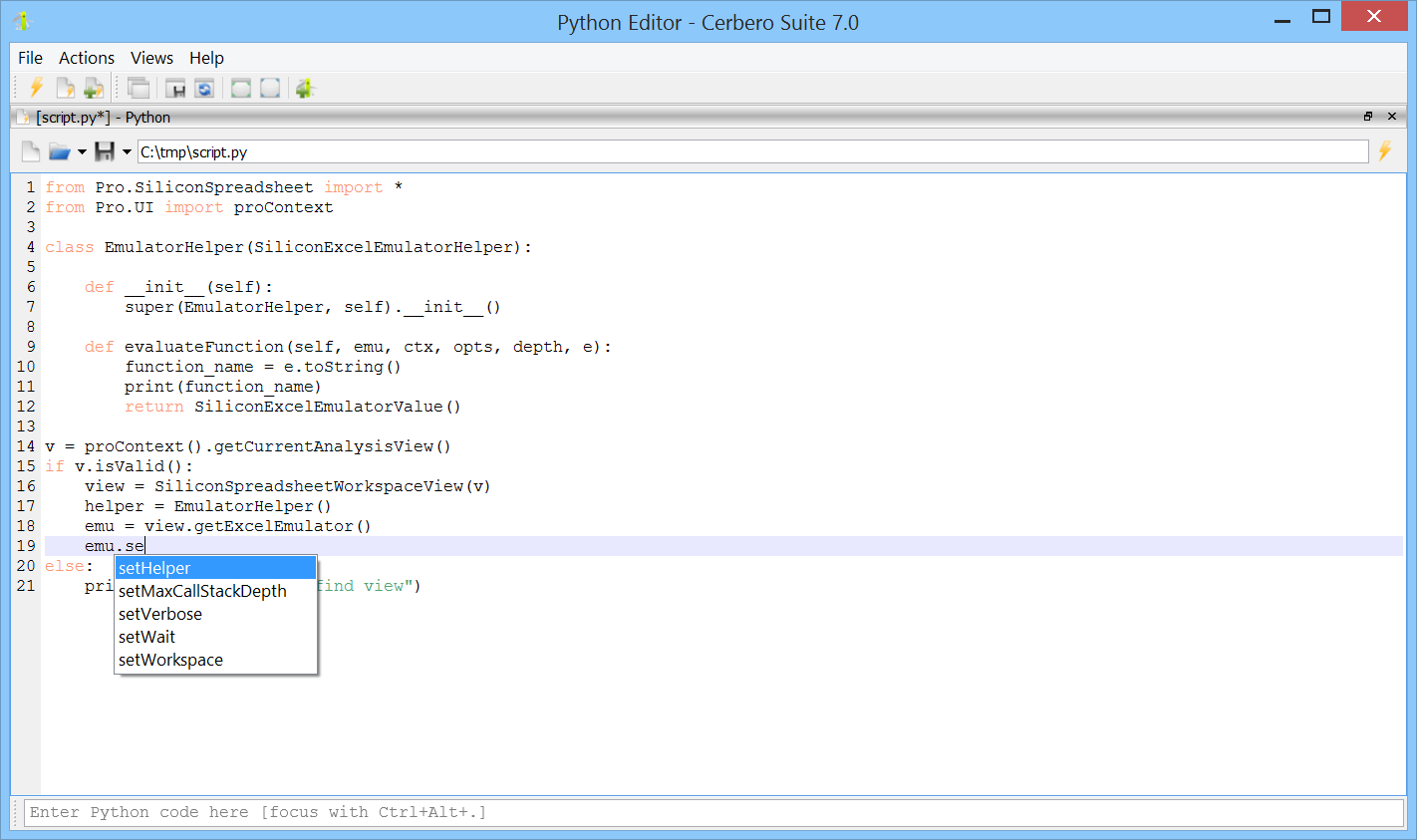Click the blank new file icon beside the path field

click(x=31, y=151)
